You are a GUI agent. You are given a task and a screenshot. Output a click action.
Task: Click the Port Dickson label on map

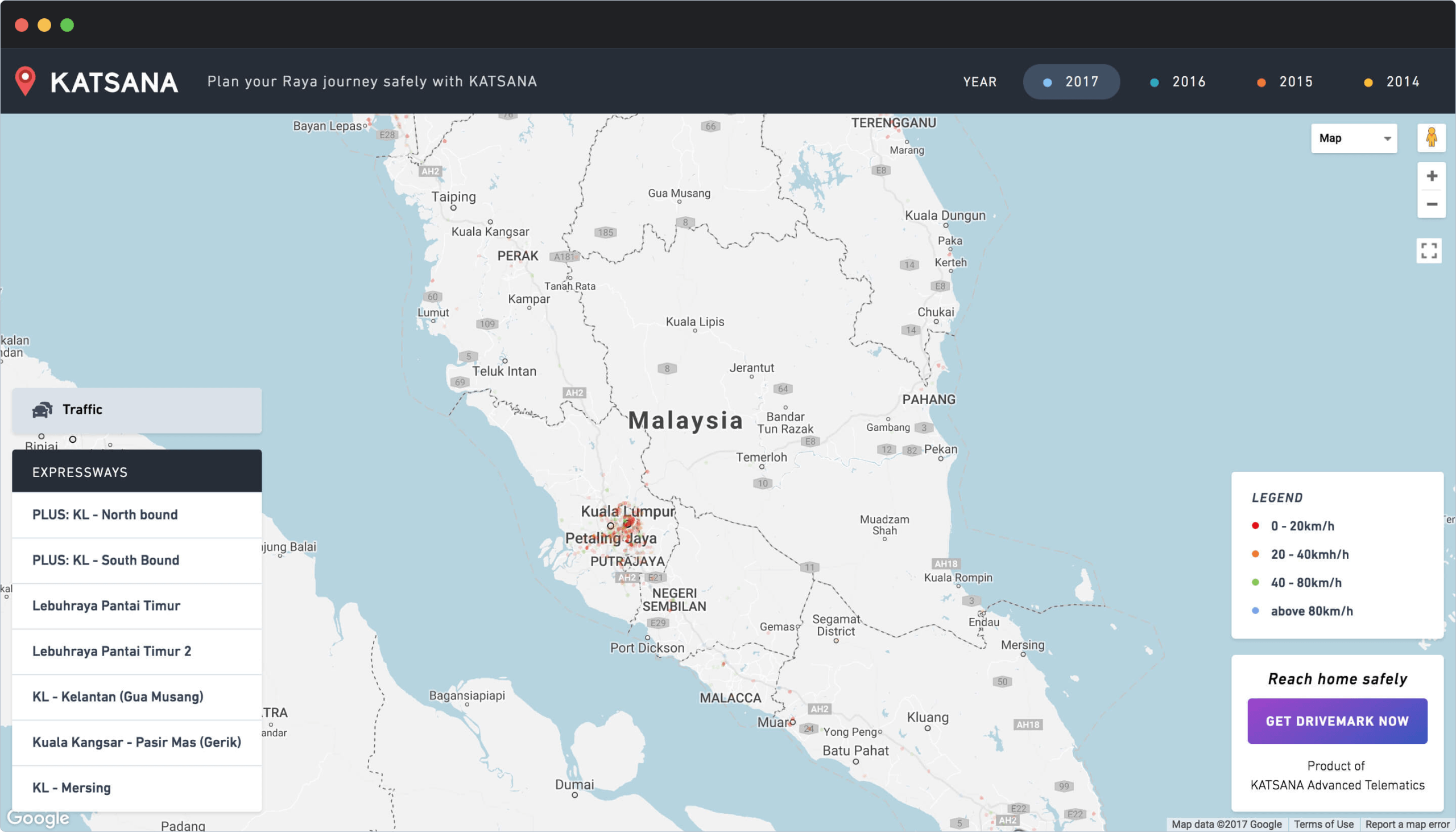coord(647,648)
